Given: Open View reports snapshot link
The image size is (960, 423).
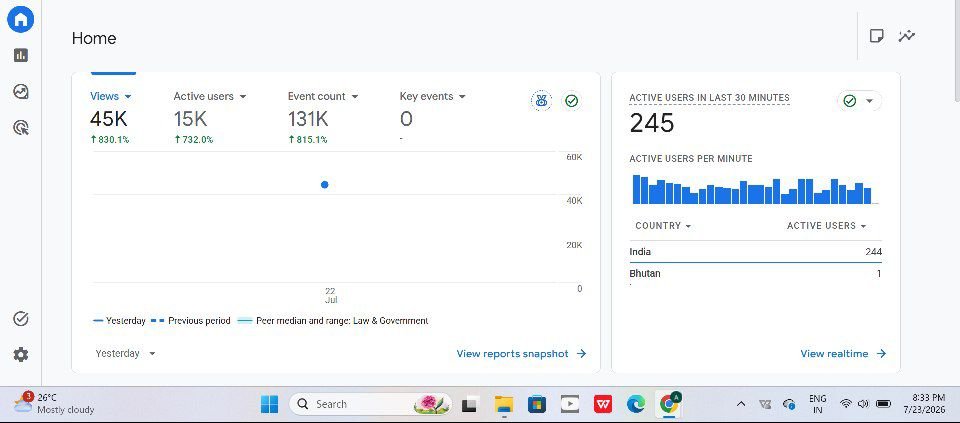Looking at the screenshot, I should (522, 354).
